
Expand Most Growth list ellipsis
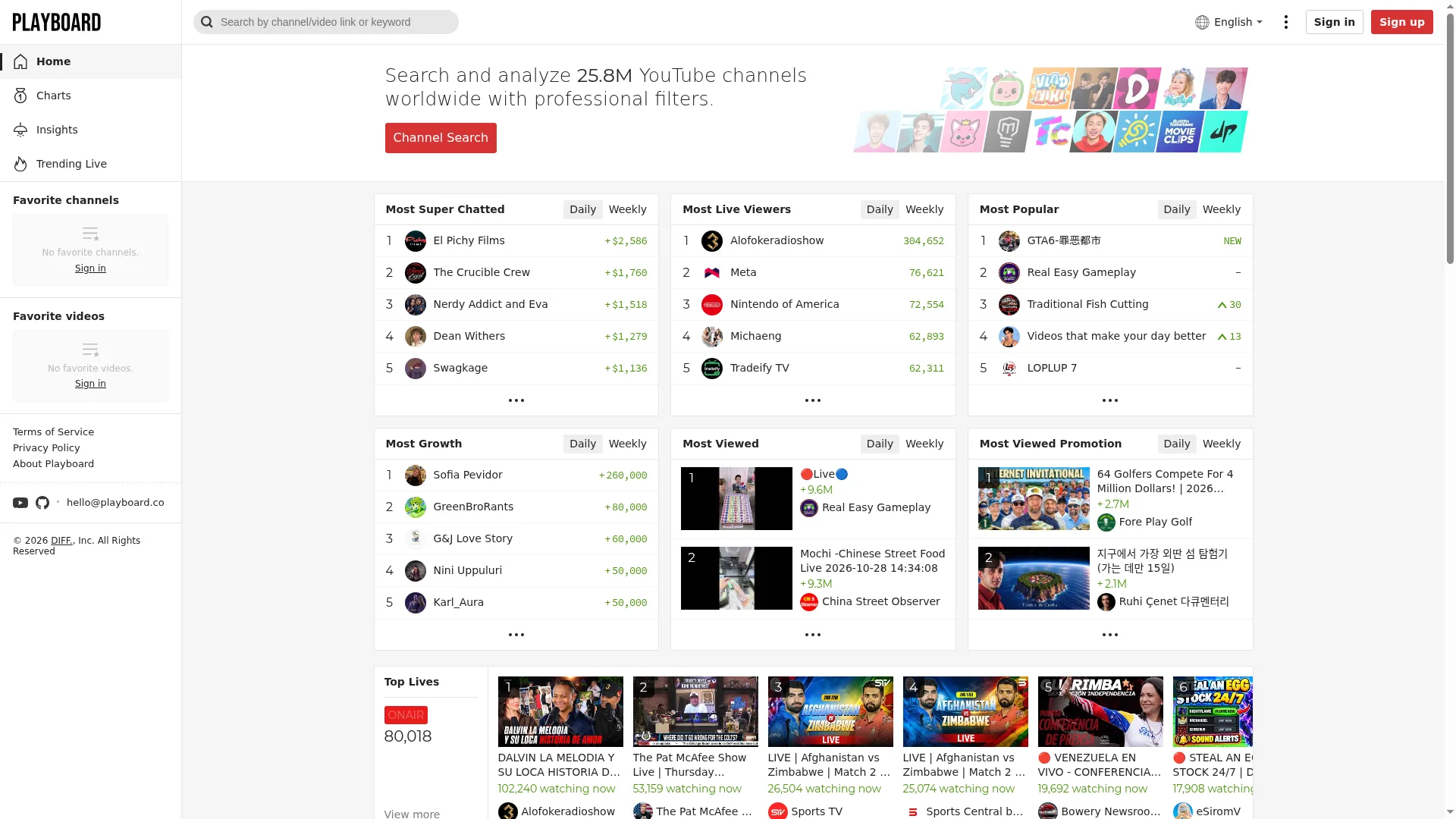[x=516, y=635]
